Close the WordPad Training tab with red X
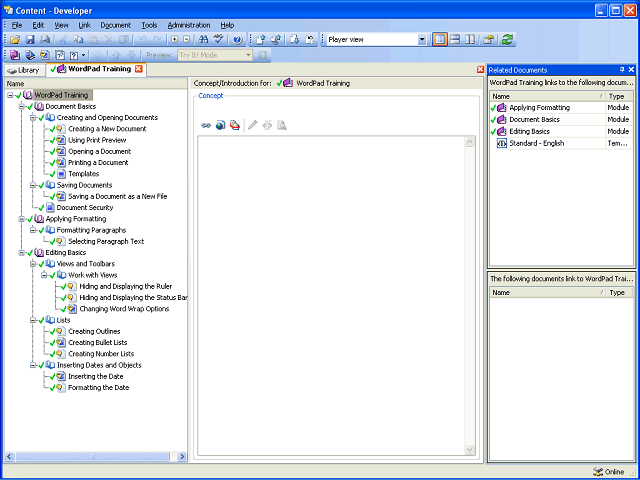Screen dimensions: 640x480 (139, 69)
